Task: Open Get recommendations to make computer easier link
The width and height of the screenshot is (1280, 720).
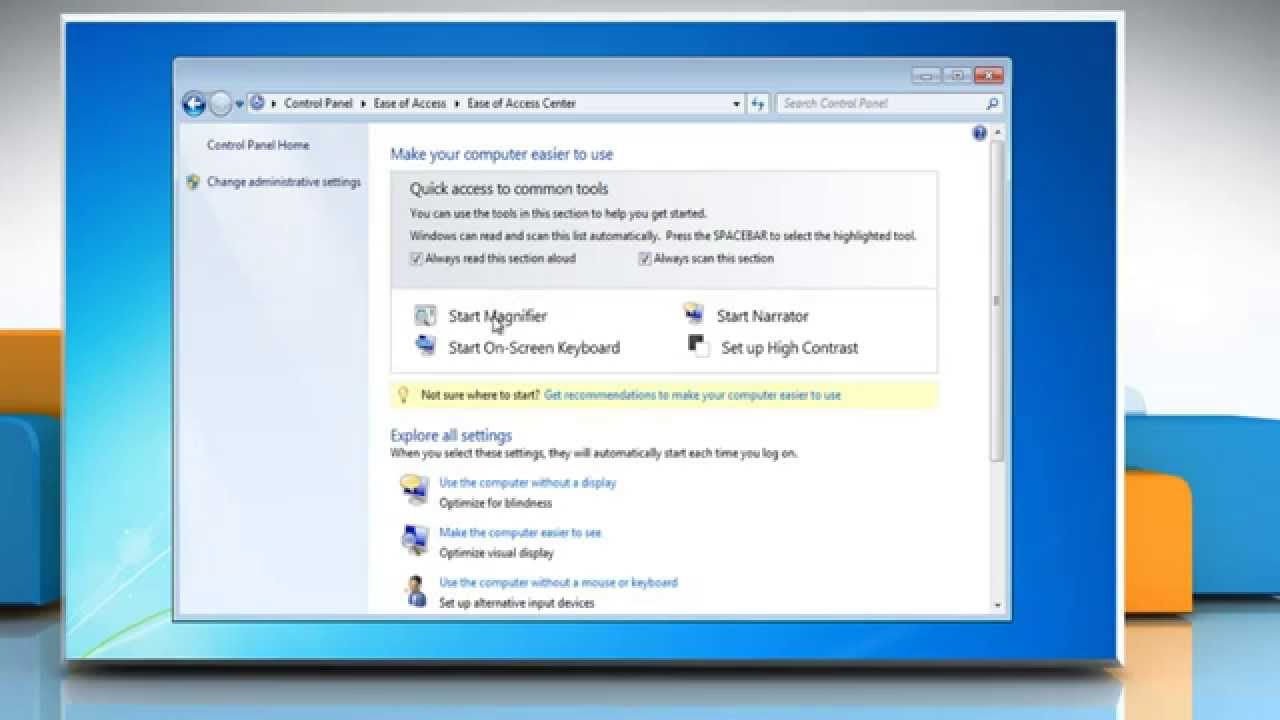Action: pos(692,395)
